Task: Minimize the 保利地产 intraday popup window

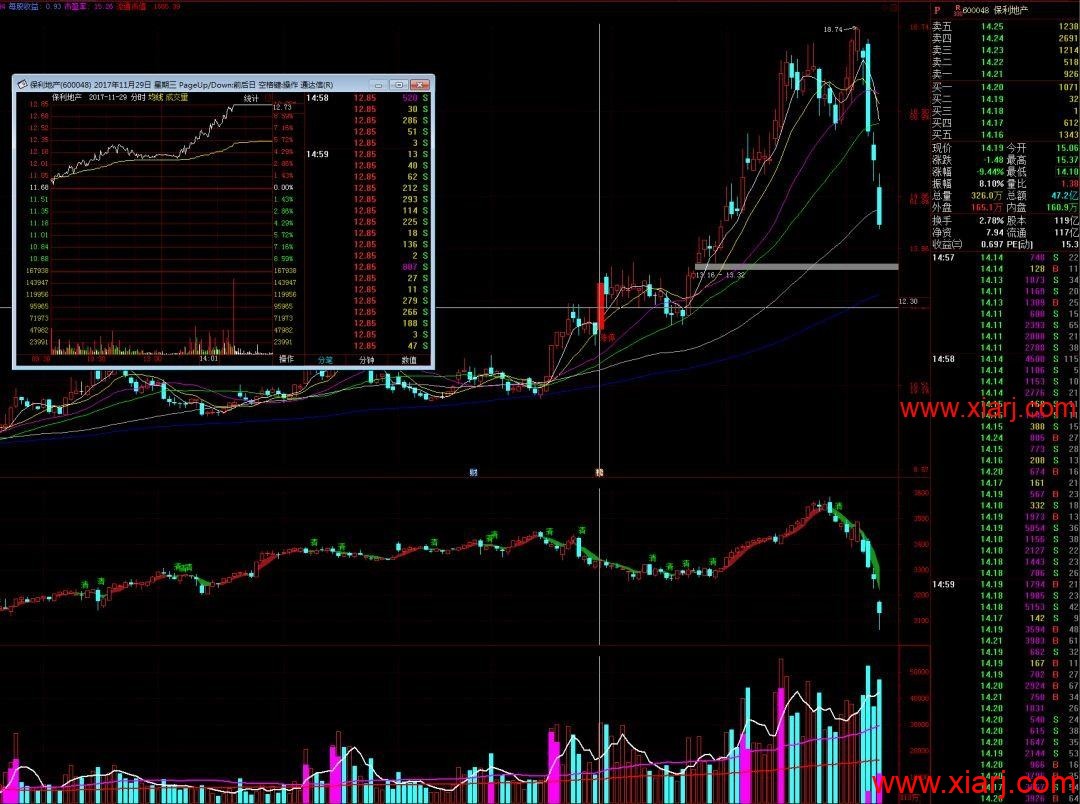Action: point(378,85)
